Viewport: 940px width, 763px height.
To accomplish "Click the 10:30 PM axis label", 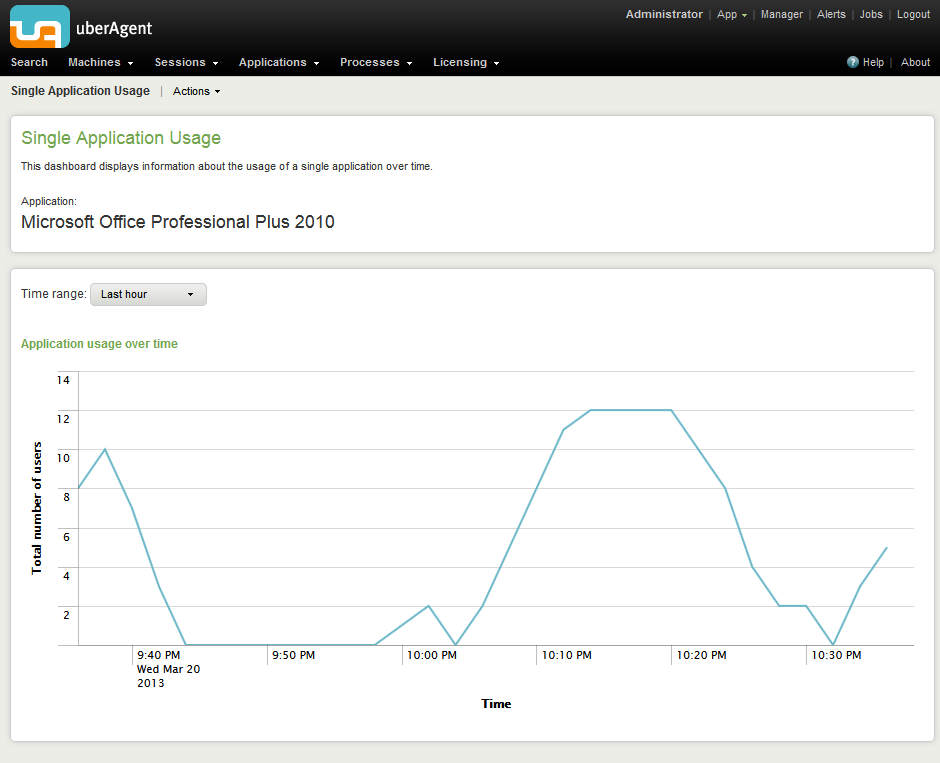I will [836, 655].
